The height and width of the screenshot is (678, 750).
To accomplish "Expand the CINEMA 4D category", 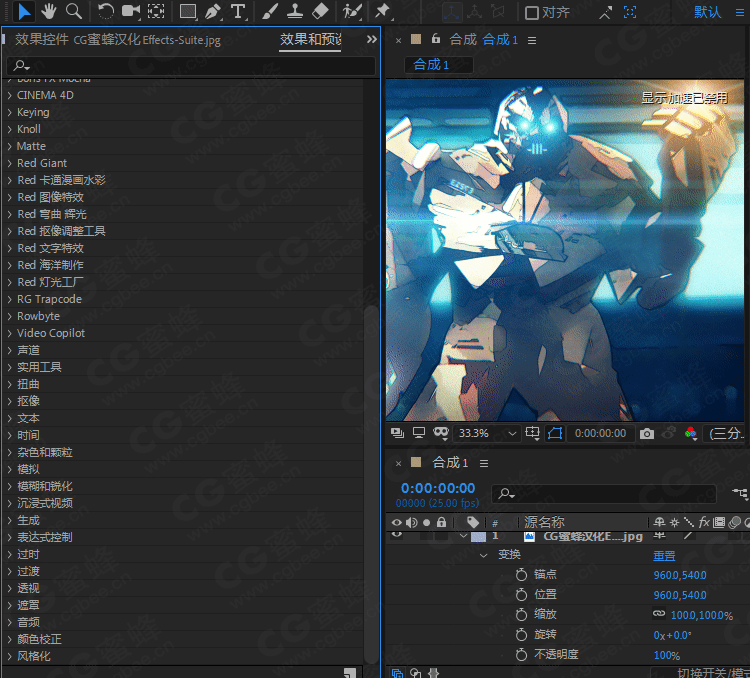I will point(10,95).
